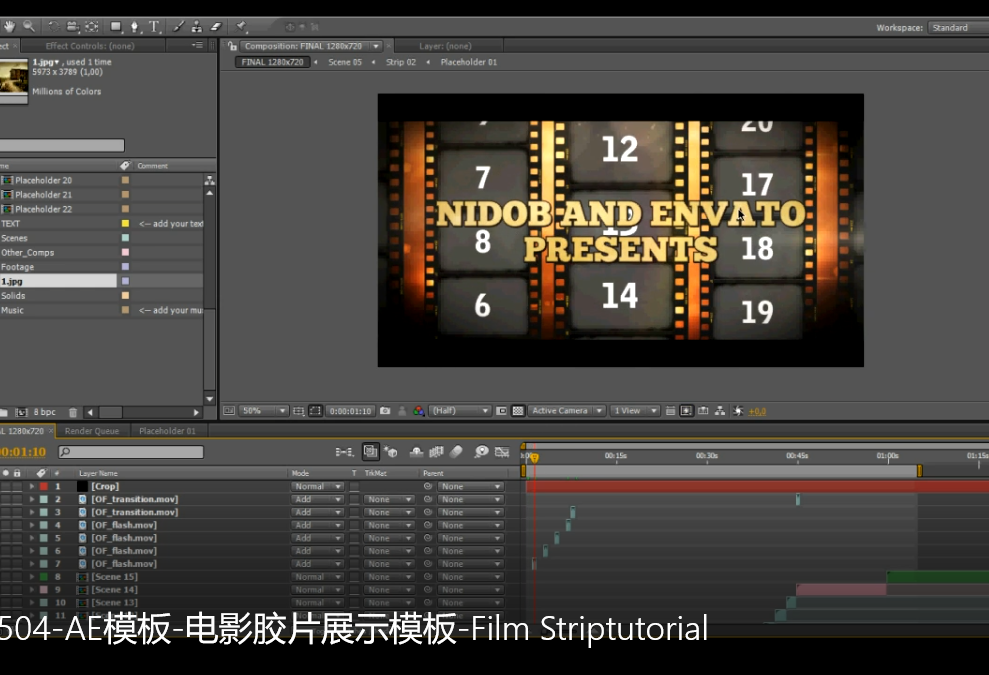Navigate to Strip 02 breadcrumb
The height and width of the screenshot is (675, 989).
[401, 62]
